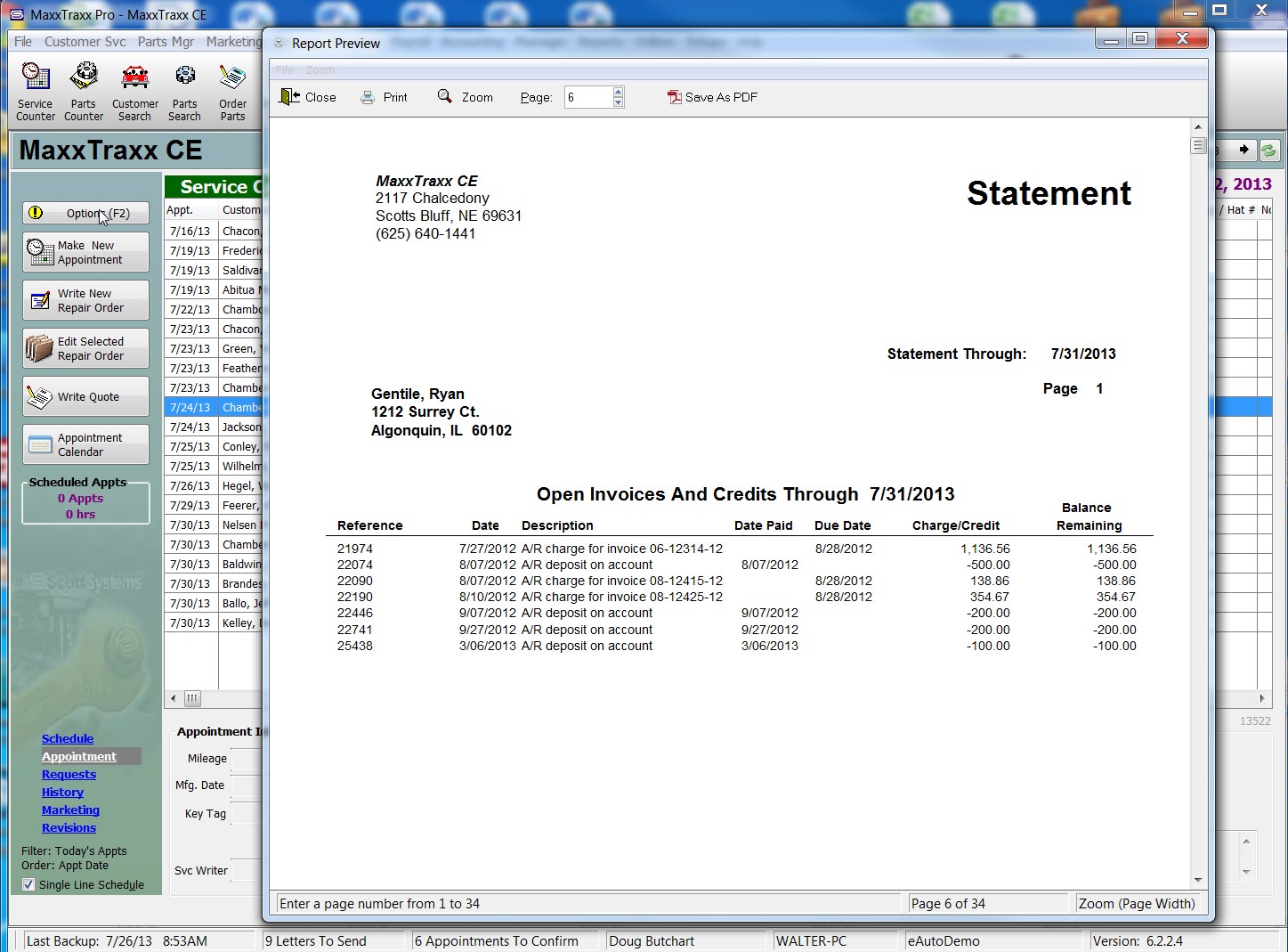Click the Options (F2) button
The height and width of the screenshot is (952, 1288).
85,213
